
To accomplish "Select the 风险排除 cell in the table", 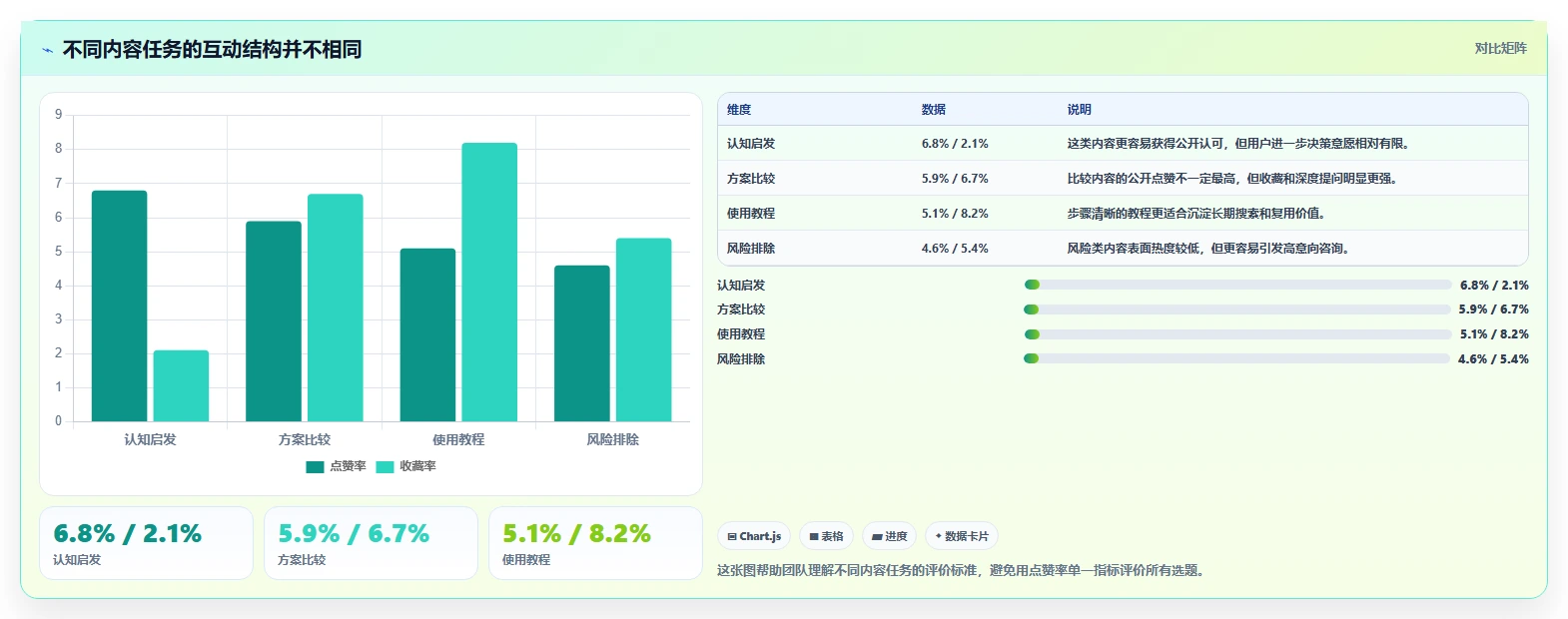I will [751, 249].
